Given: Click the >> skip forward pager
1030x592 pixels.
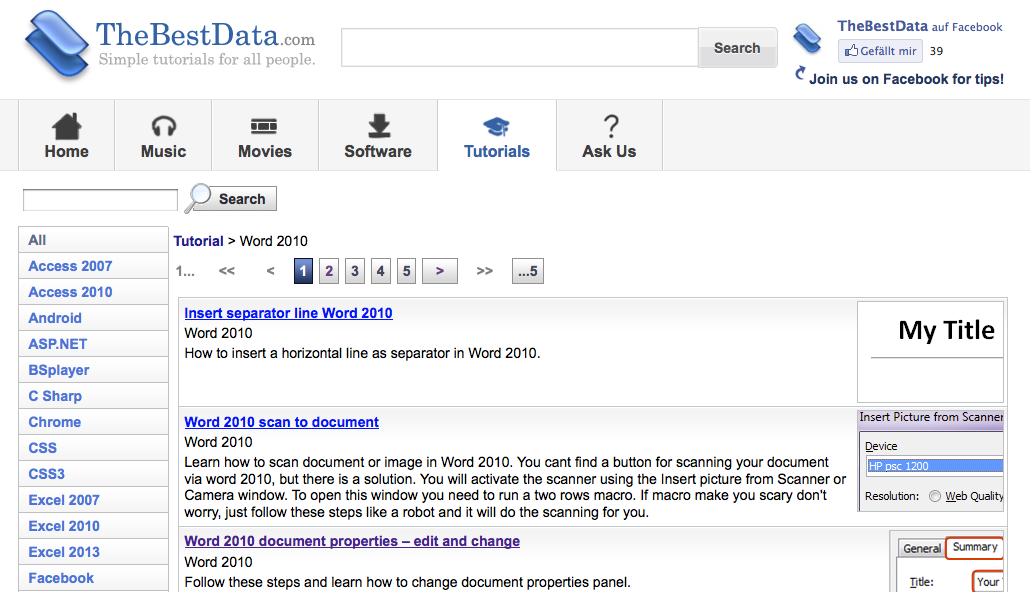Looking at the screenshot, I should tap(485, 271).
